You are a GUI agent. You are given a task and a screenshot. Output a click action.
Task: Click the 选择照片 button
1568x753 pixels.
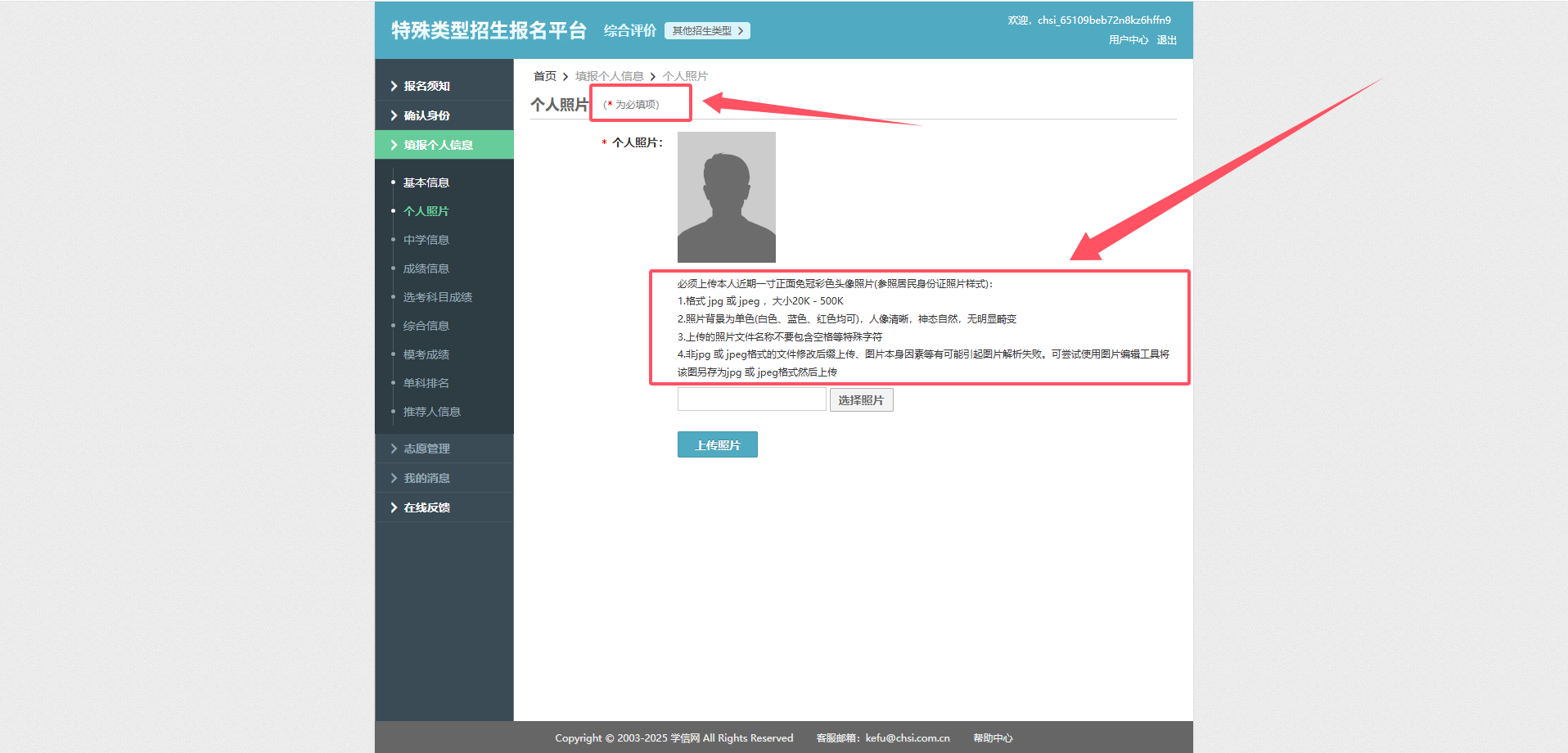[x=861, y=400]
